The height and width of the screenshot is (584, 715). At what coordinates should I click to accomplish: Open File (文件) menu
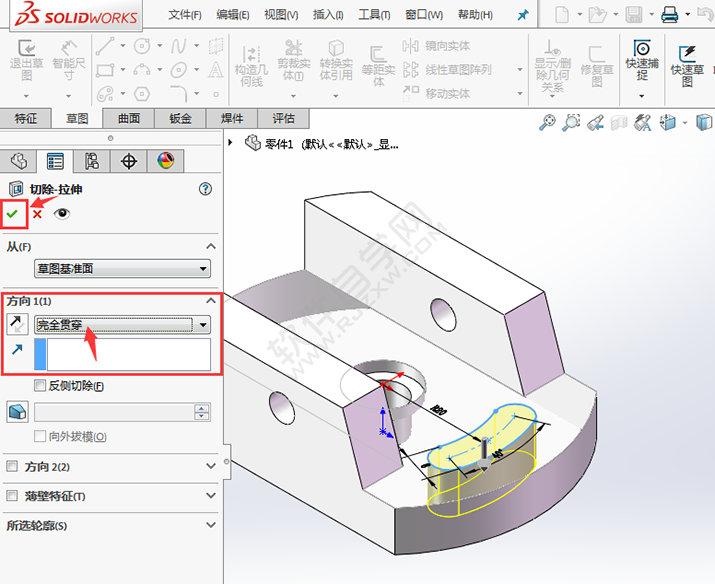pyautogui.click(x=185, y=15)
